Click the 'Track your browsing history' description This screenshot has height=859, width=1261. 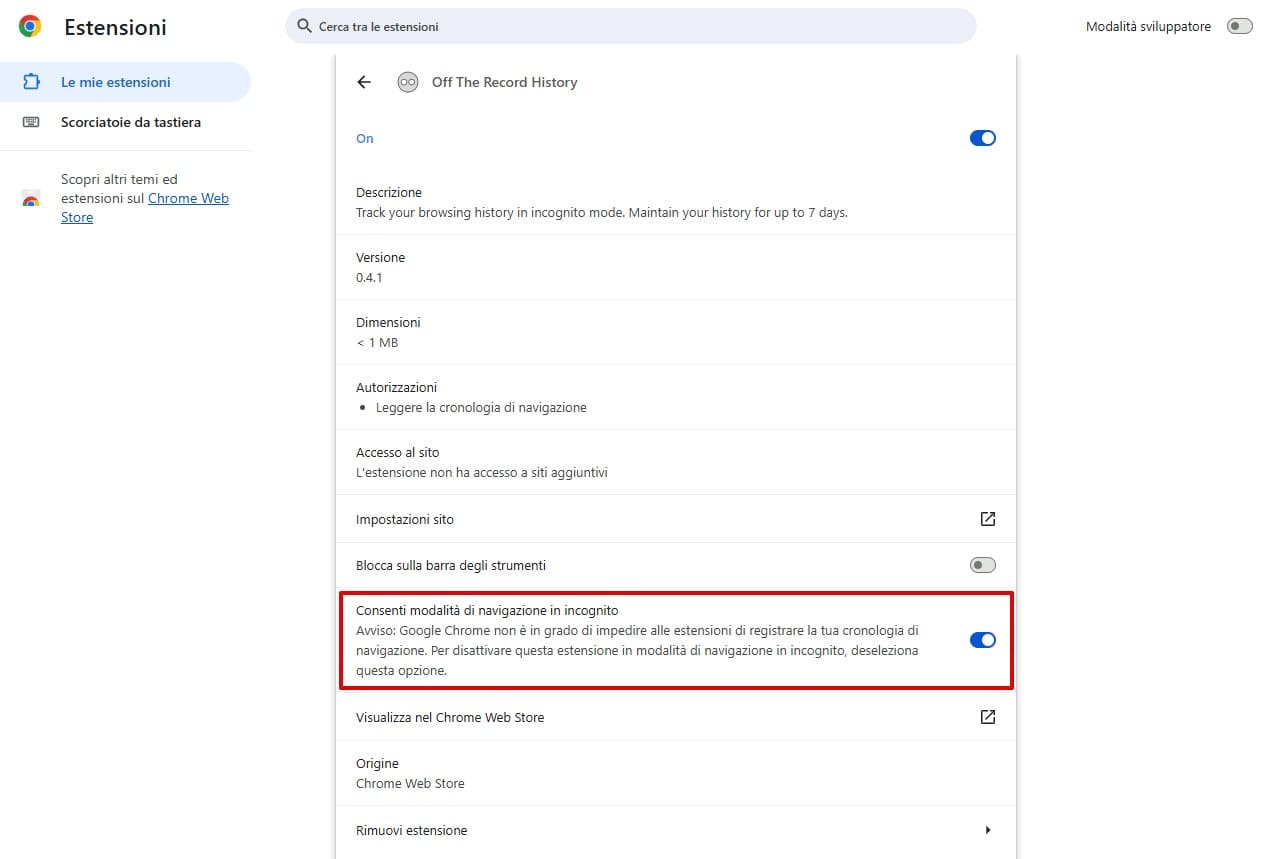pos(602,212)
